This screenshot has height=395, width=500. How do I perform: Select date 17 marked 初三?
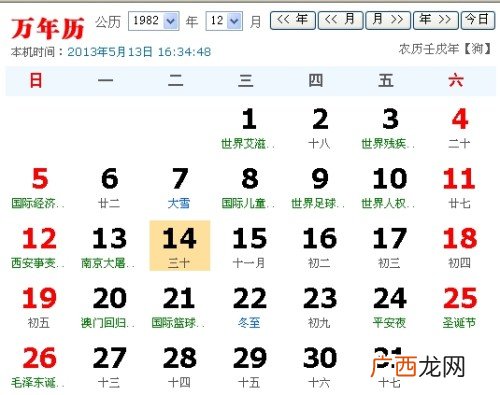click(x=389, y=247)
